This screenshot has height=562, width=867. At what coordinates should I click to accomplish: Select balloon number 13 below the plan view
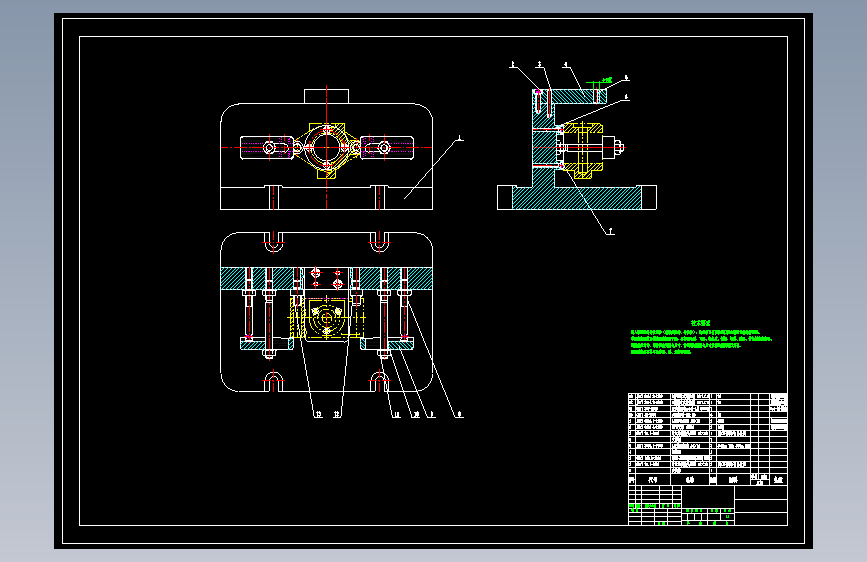(318, 414)
